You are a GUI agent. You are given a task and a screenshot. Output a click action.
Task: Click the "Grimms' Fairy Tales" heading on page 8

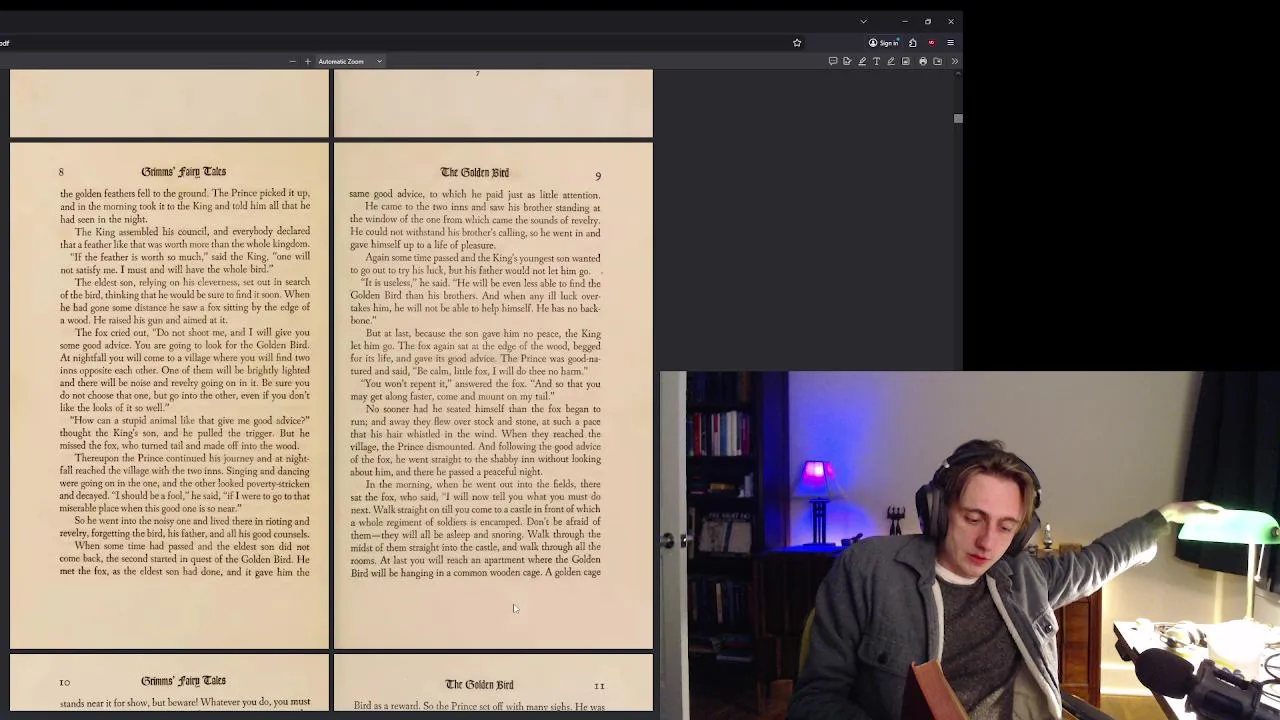click(x=184, y=172)
